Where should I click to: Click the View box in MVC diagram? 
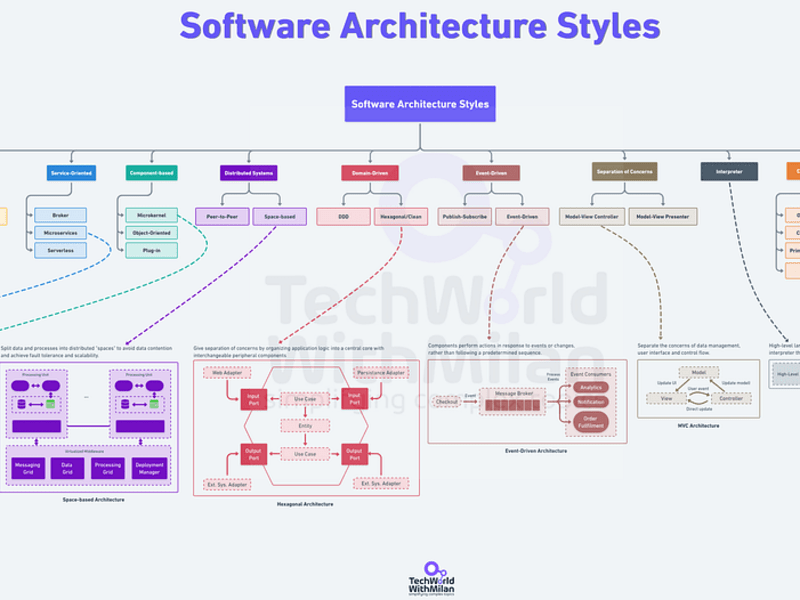(667, 398)
